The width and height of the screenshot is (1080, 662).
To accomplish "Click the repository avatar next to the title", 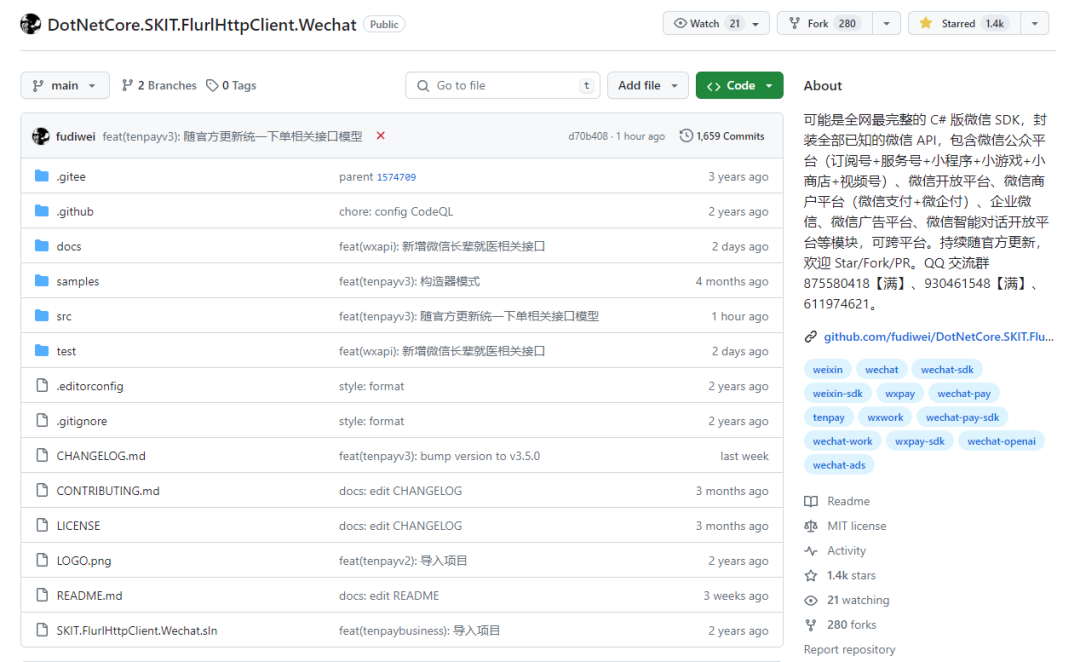I will [29, 22].
